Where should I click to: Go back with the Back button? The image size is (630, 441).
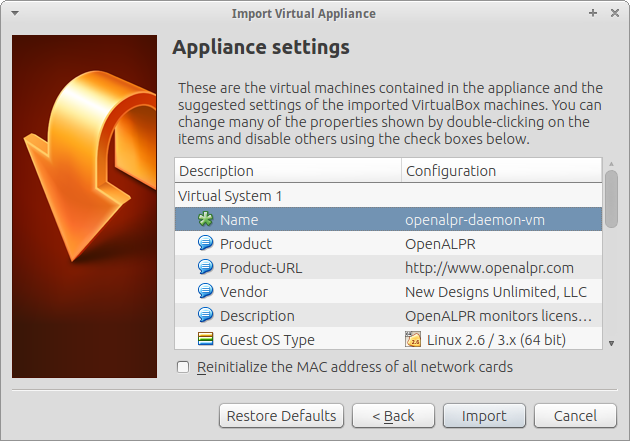pos(391,415)
